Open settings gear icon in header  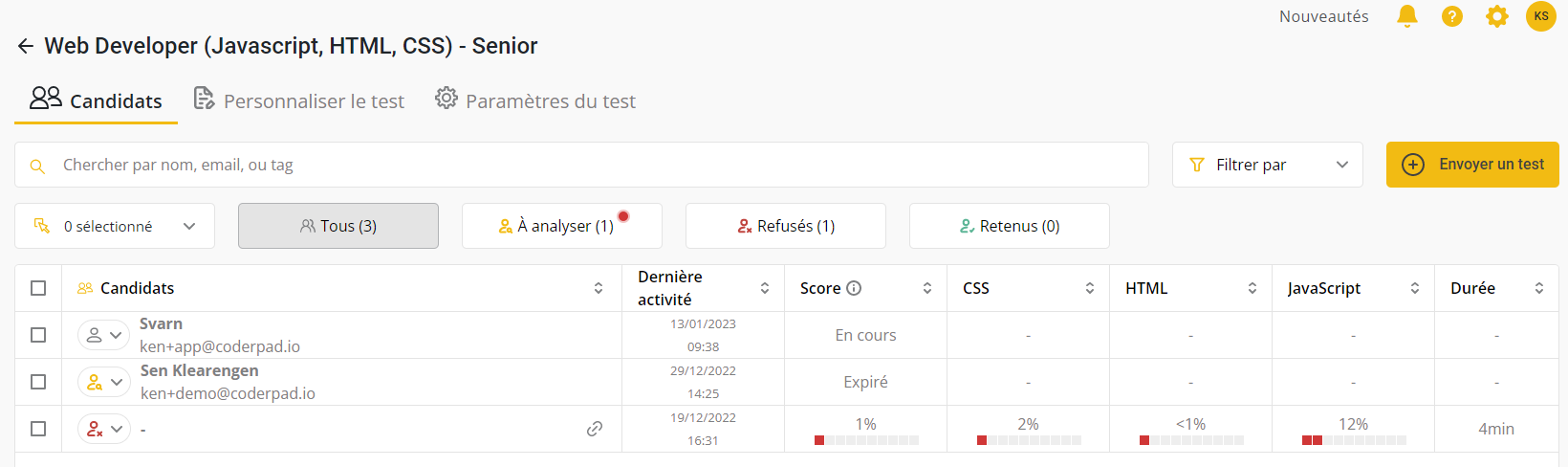click(1496, 16)
